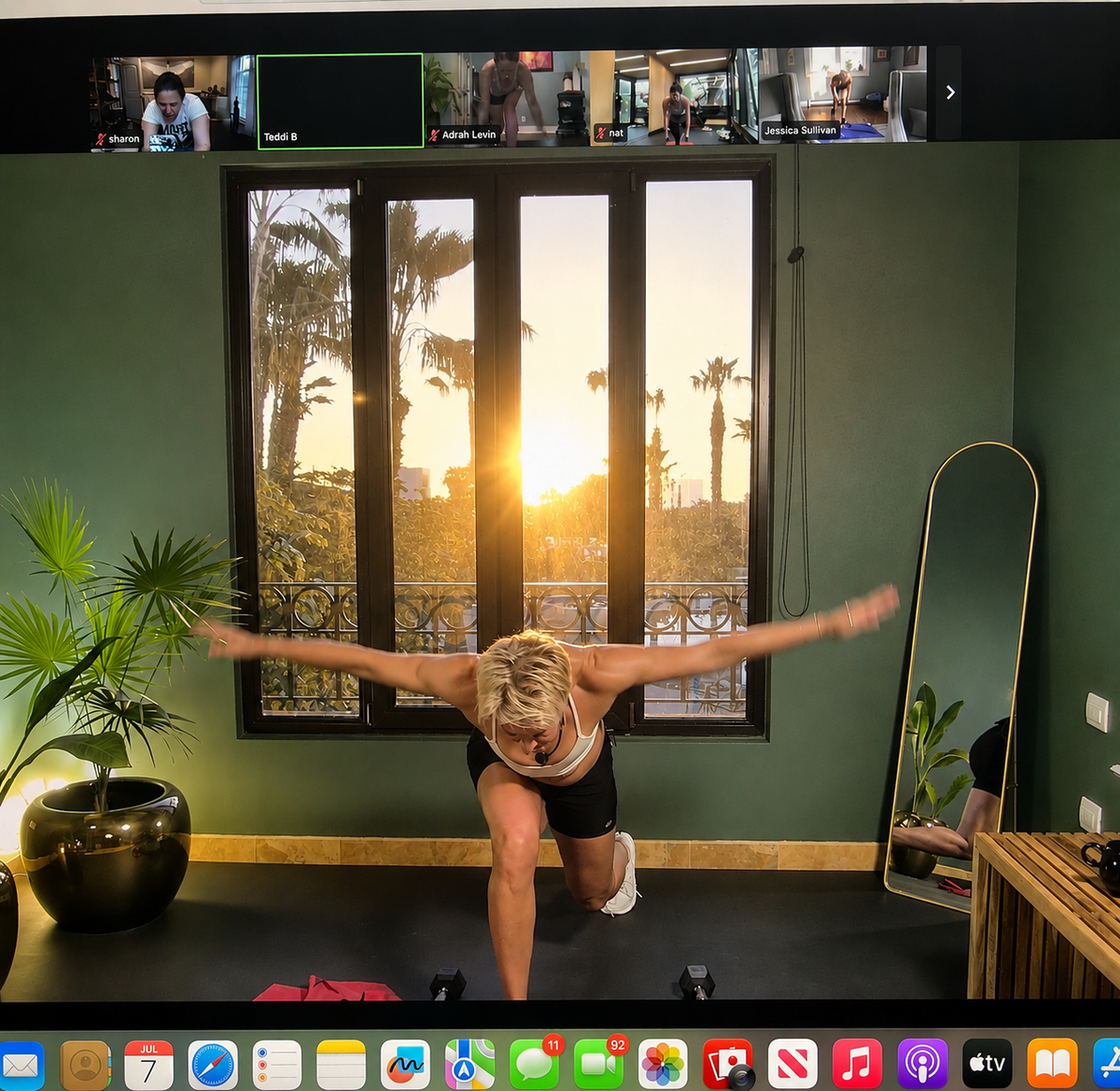The width and height of the screenshot is (1120, 1091).
Task: Show next participants with the right chevron
Action: [x=949, y=92]
